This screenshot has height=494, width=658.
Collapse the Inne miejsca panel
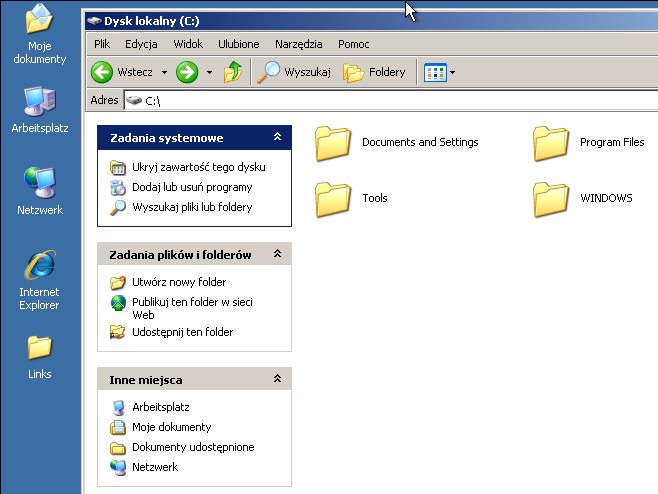click(x=277, y=380)
